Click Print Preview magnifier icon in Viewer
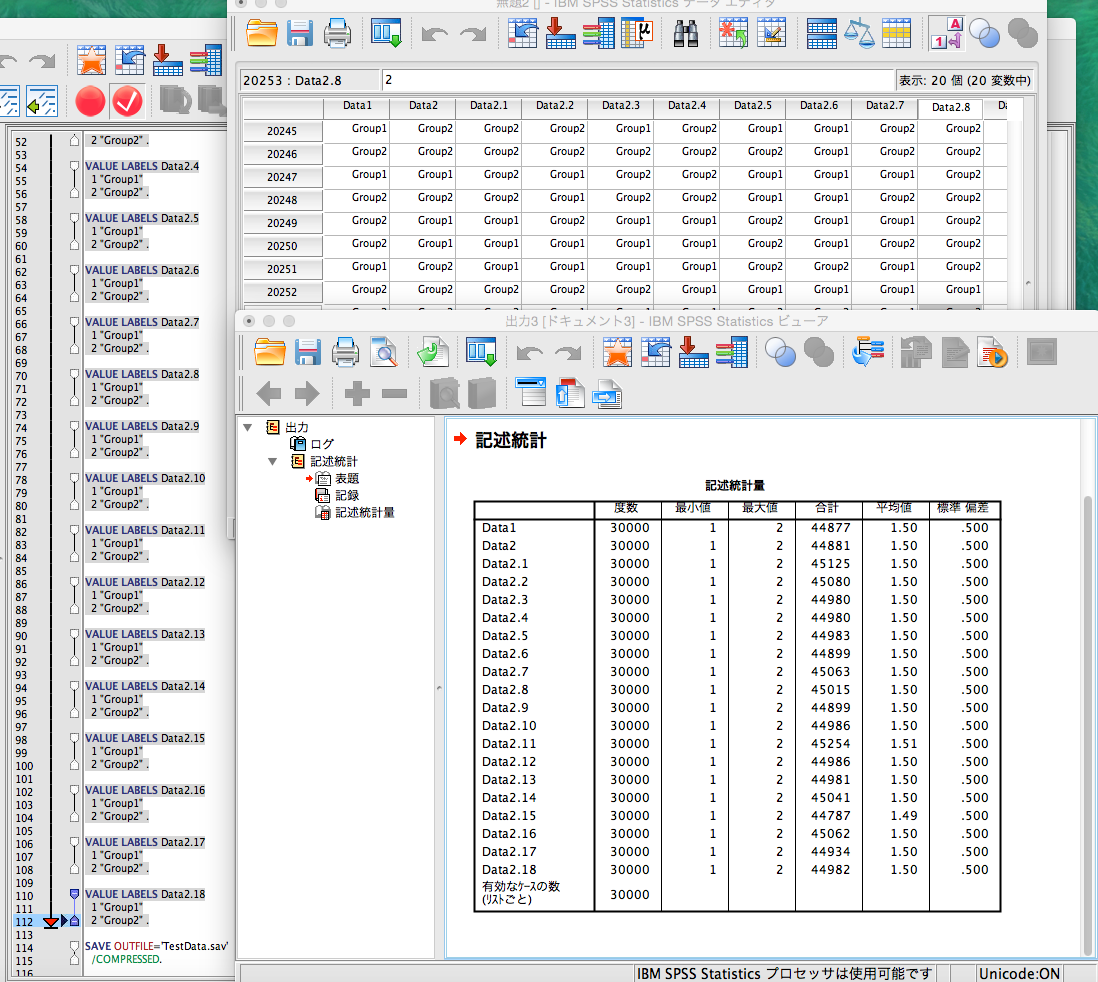 [384, 352]
